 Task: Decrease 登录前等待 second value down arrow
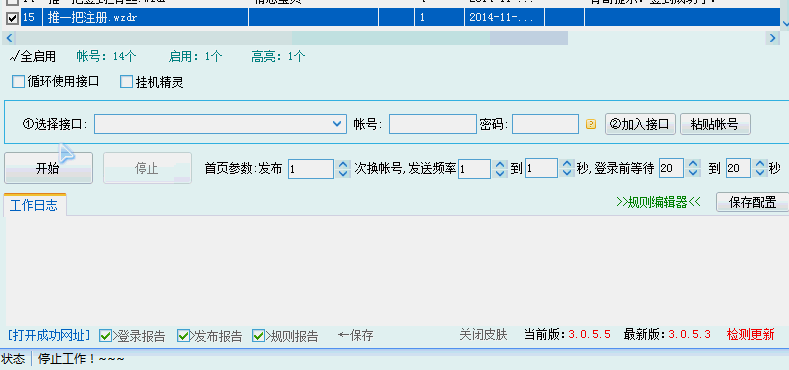click(x=760, y=173)
